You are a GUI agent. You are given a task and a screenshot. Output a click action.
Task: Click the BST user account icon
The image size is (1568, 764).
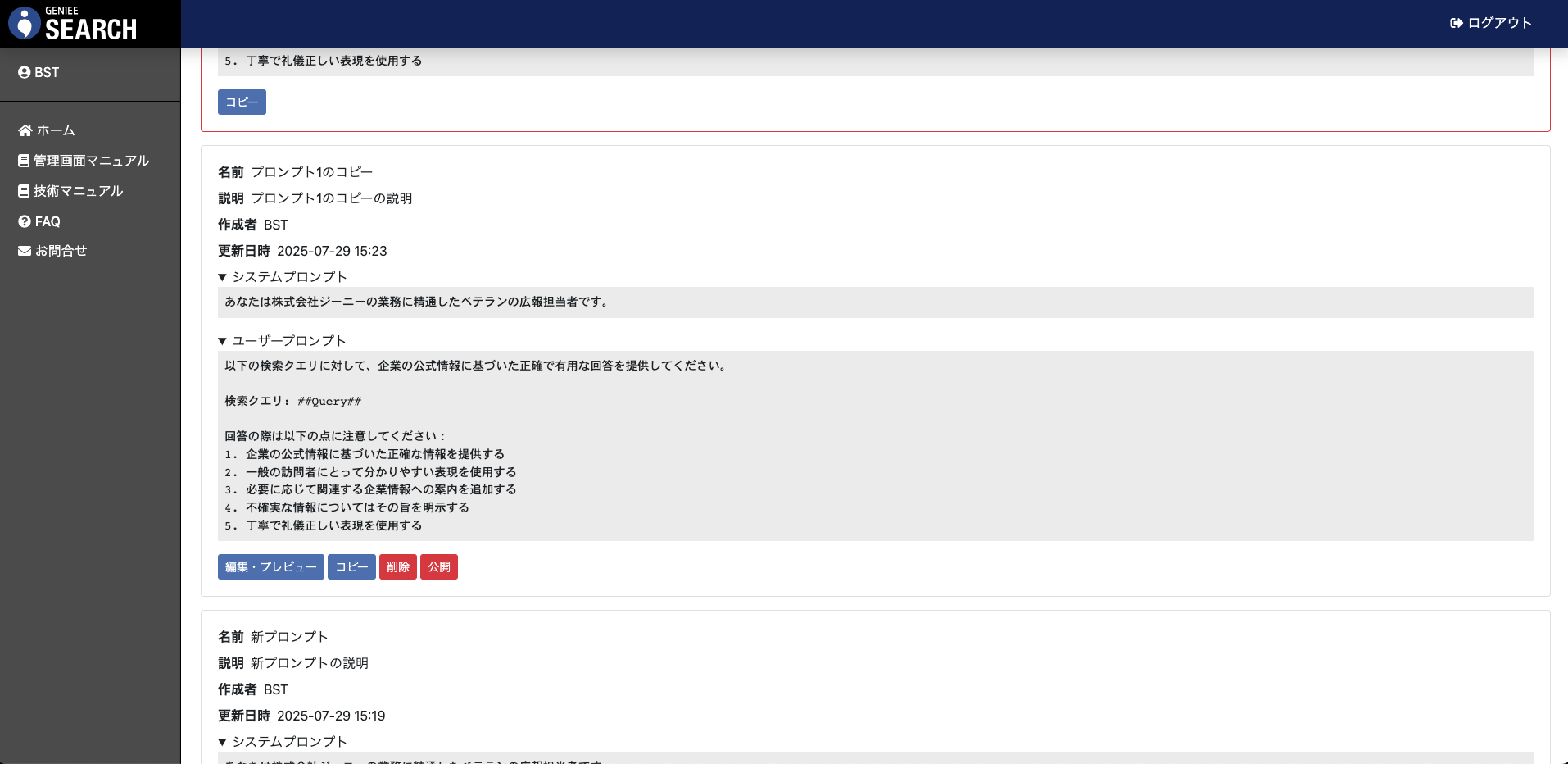click(25, 72)
